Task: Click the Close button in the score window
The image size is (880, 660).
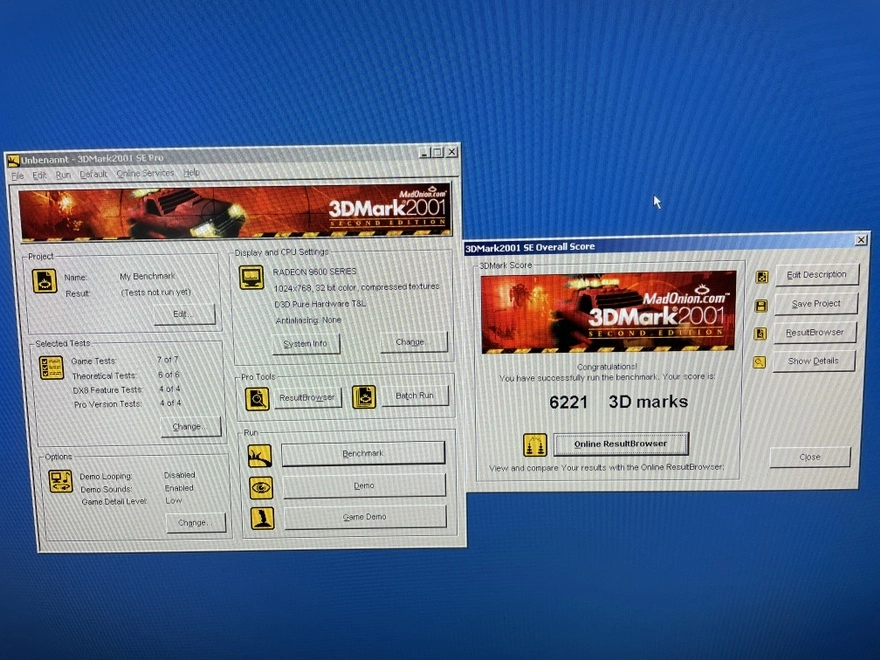Action: click(x=810, y=457)
